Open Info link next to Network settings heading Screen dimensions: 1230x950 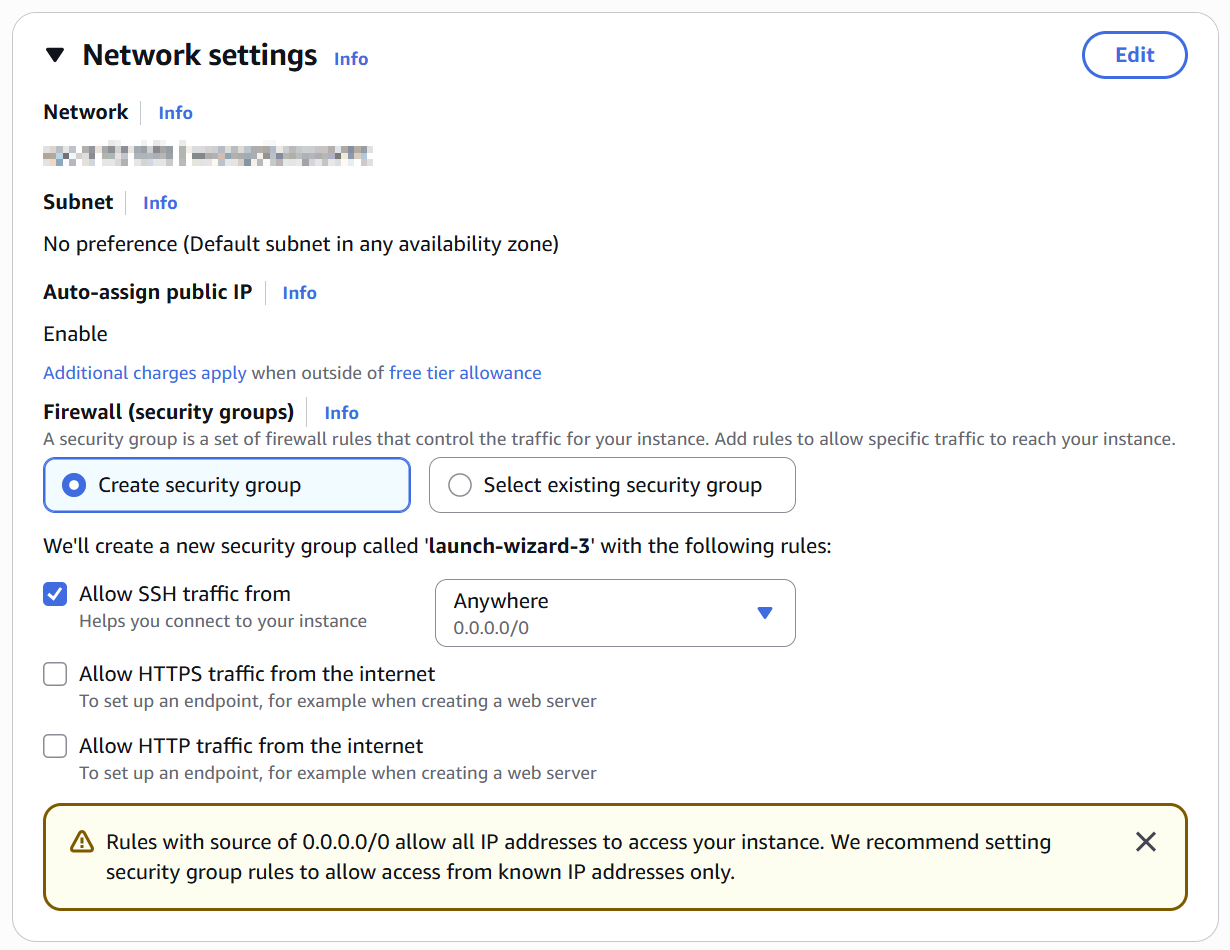point(351,59)
